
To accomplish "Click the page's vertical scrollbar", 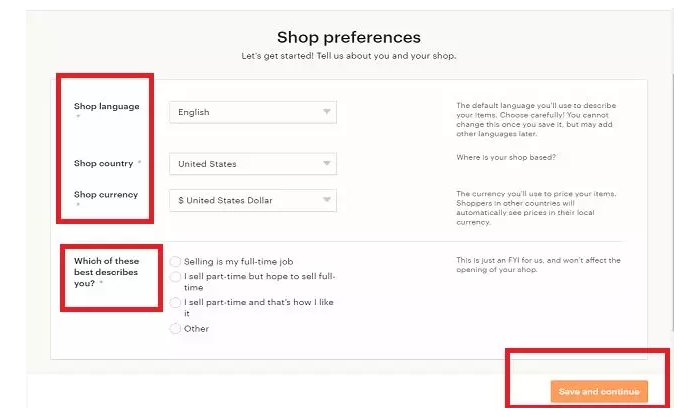I will (x=672, y=202).
